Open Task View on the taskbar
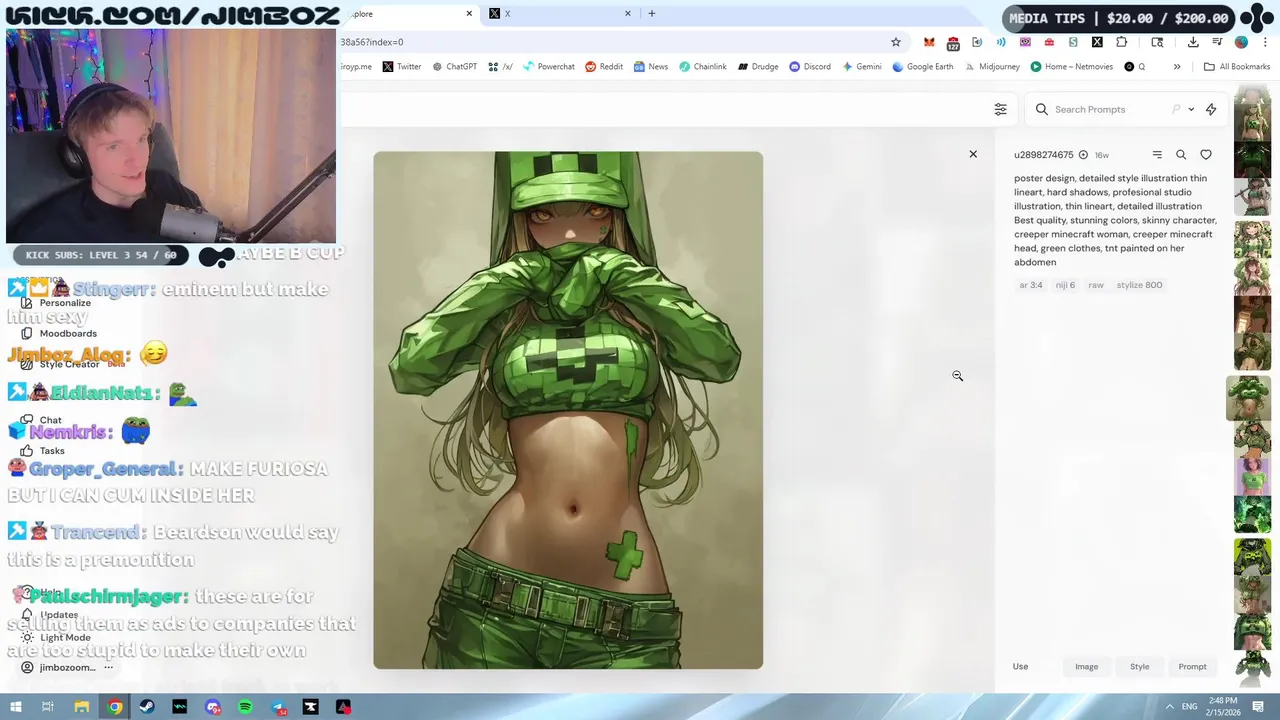Image resolution: width=1280 pixels, height=720 pixels. pyautogui.click(x=47, y=707)
